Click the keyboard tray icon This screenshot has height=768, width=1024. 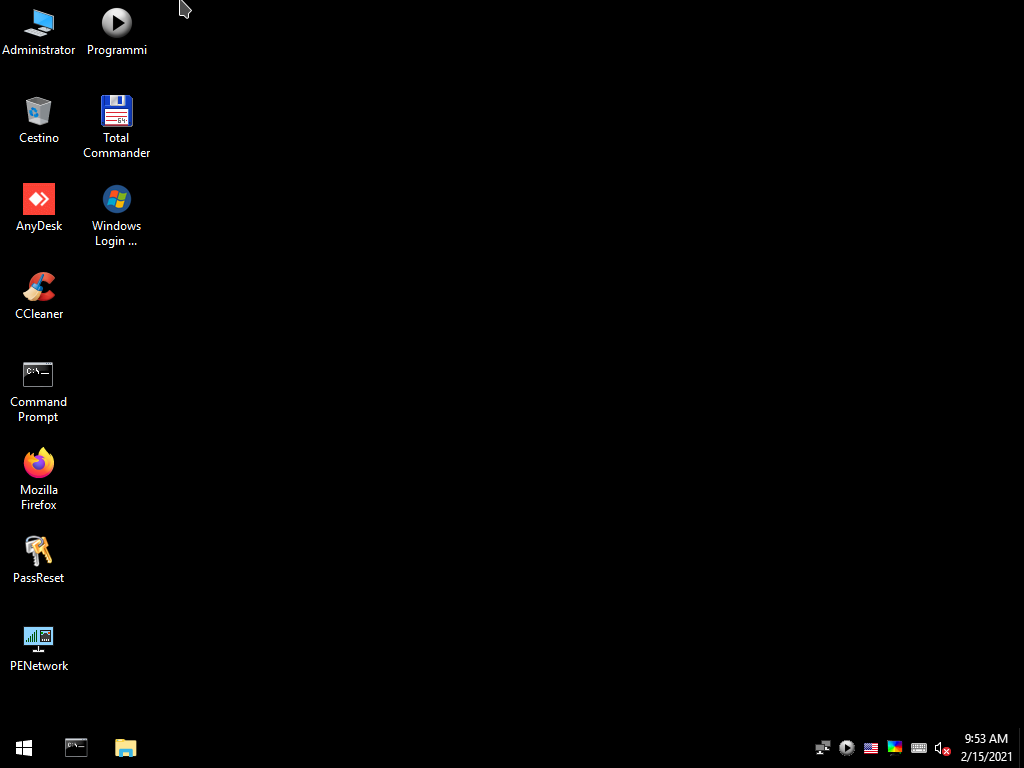pyautogui.click(x=919, y=748)
